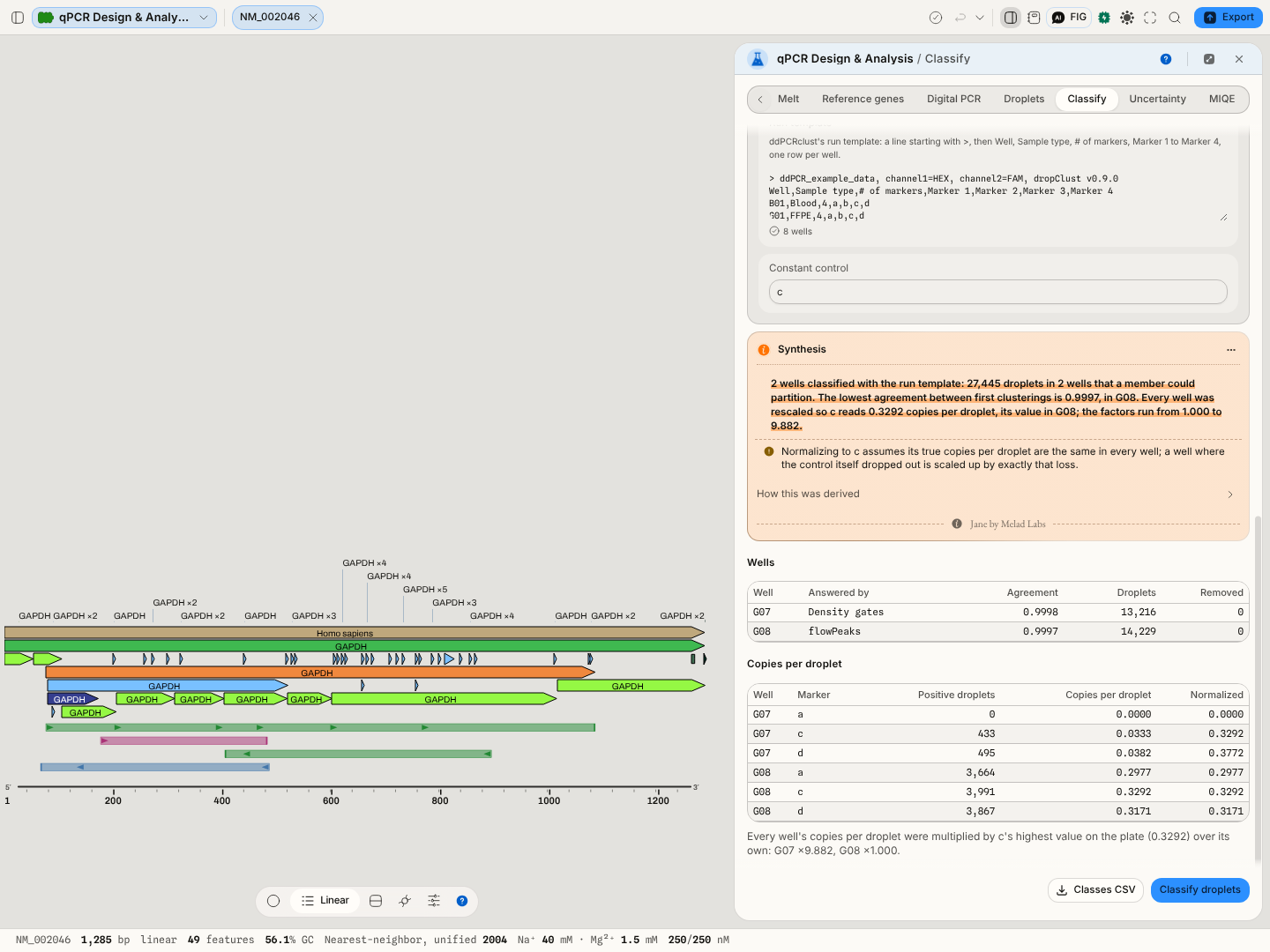Switch to the MIQE tab
The width and height of the screenshot is (1270, 952).
tap(1221, 100)
